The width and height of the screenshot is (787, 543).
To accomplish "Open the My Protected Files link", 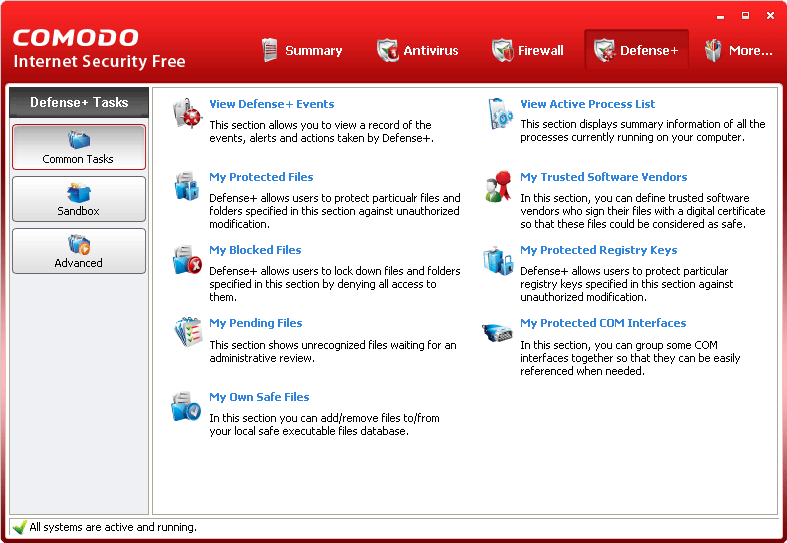I will click(x=261, y=177).
